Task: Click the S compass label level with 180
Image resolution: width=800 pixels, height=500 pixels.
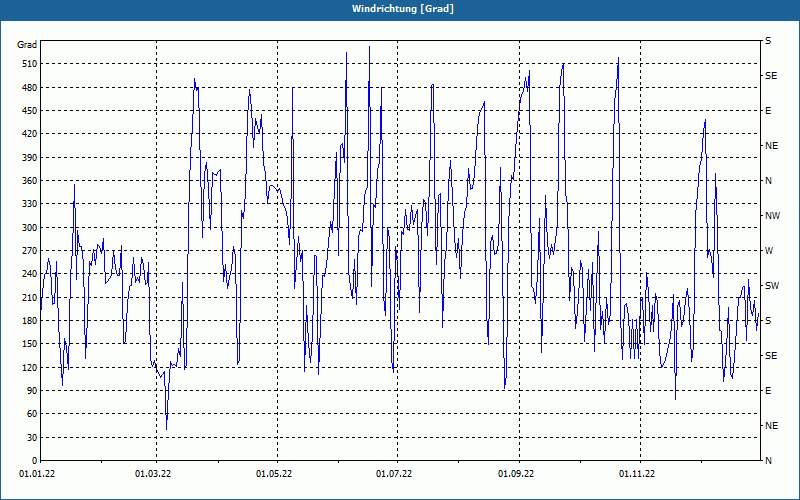Action: pyautogui.click(x=768, y=321)
